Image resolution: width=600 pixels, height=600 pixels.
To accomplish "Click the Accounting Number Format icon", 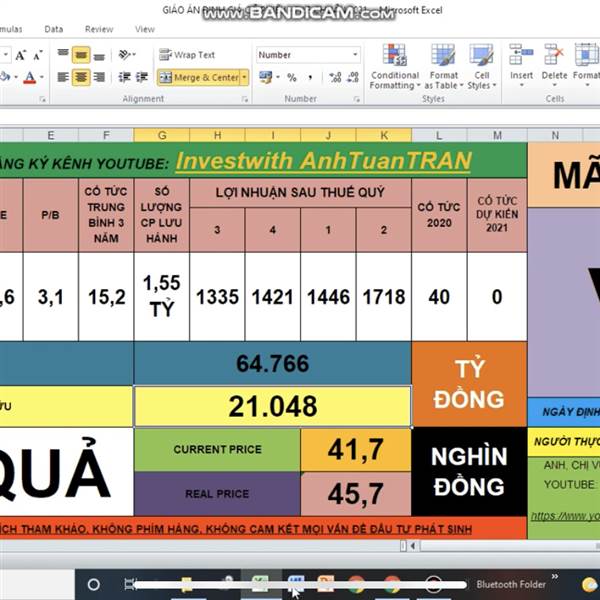I will tap(266, 77).
